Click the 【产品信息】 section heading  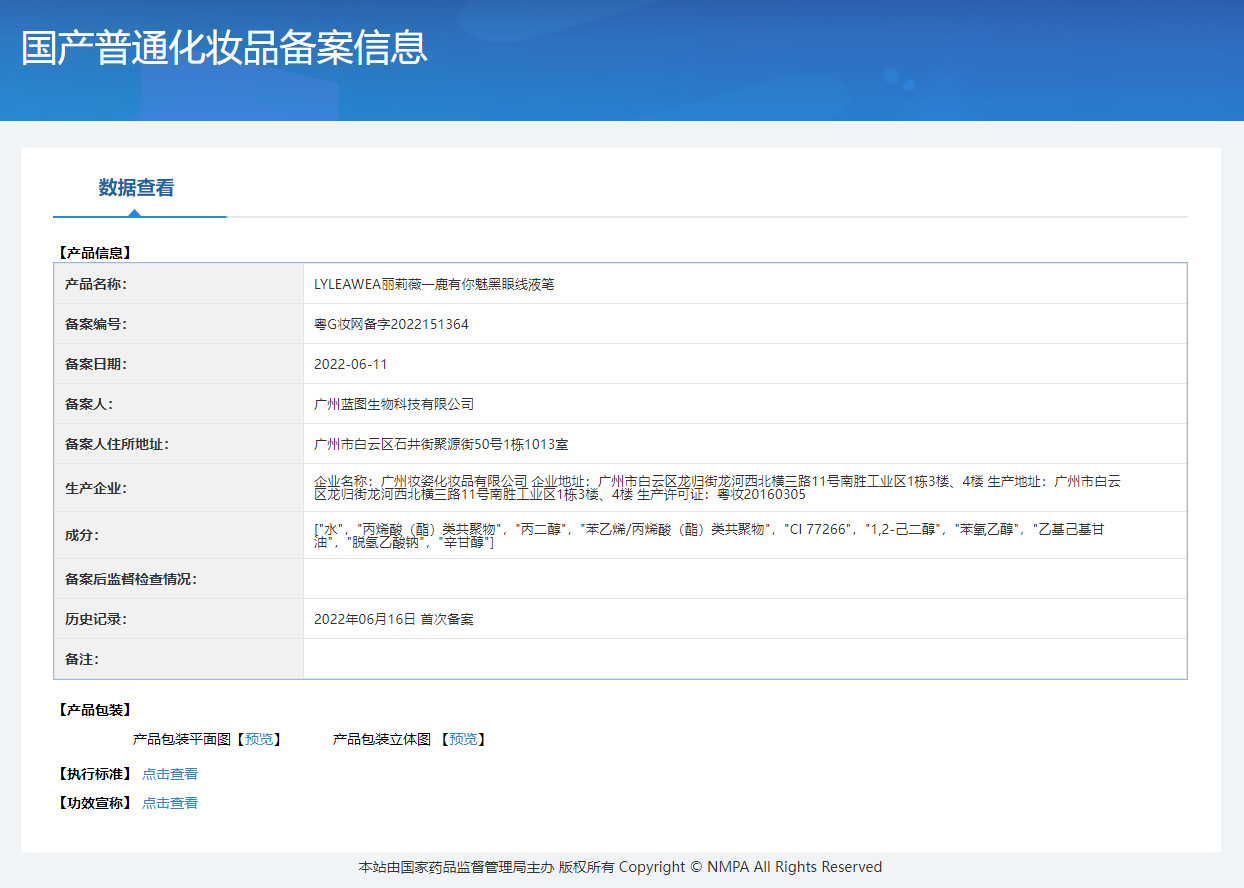point(93,253)
